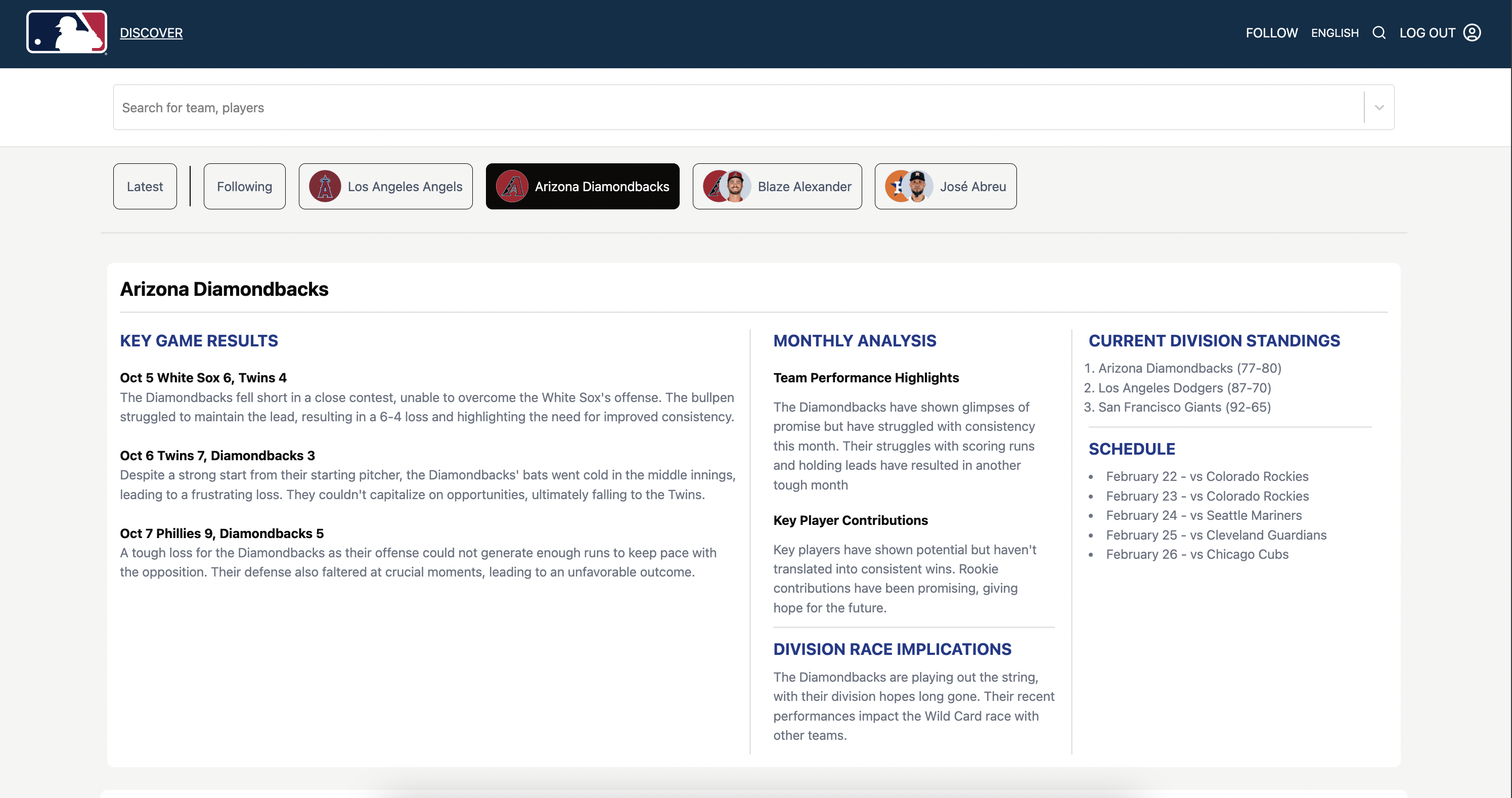The width and height of the screenshot is (1512, 798).
Task: Click the Astros logo beside José Abreu
Action: [896, 187]
